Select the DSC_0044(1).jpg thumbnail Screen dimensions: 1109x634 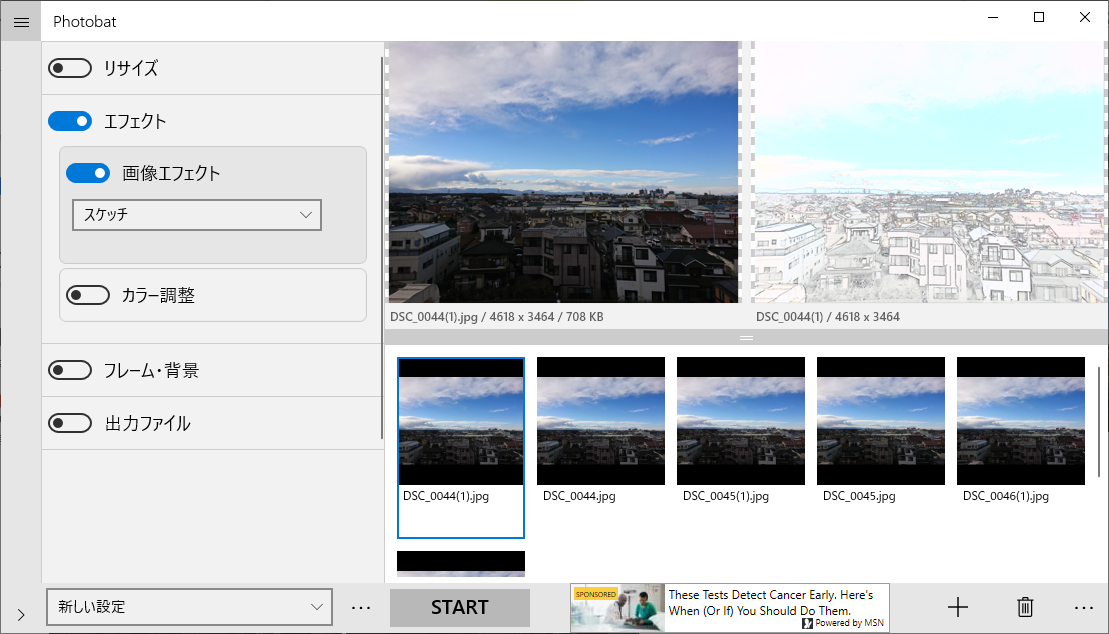click(460, 447)
